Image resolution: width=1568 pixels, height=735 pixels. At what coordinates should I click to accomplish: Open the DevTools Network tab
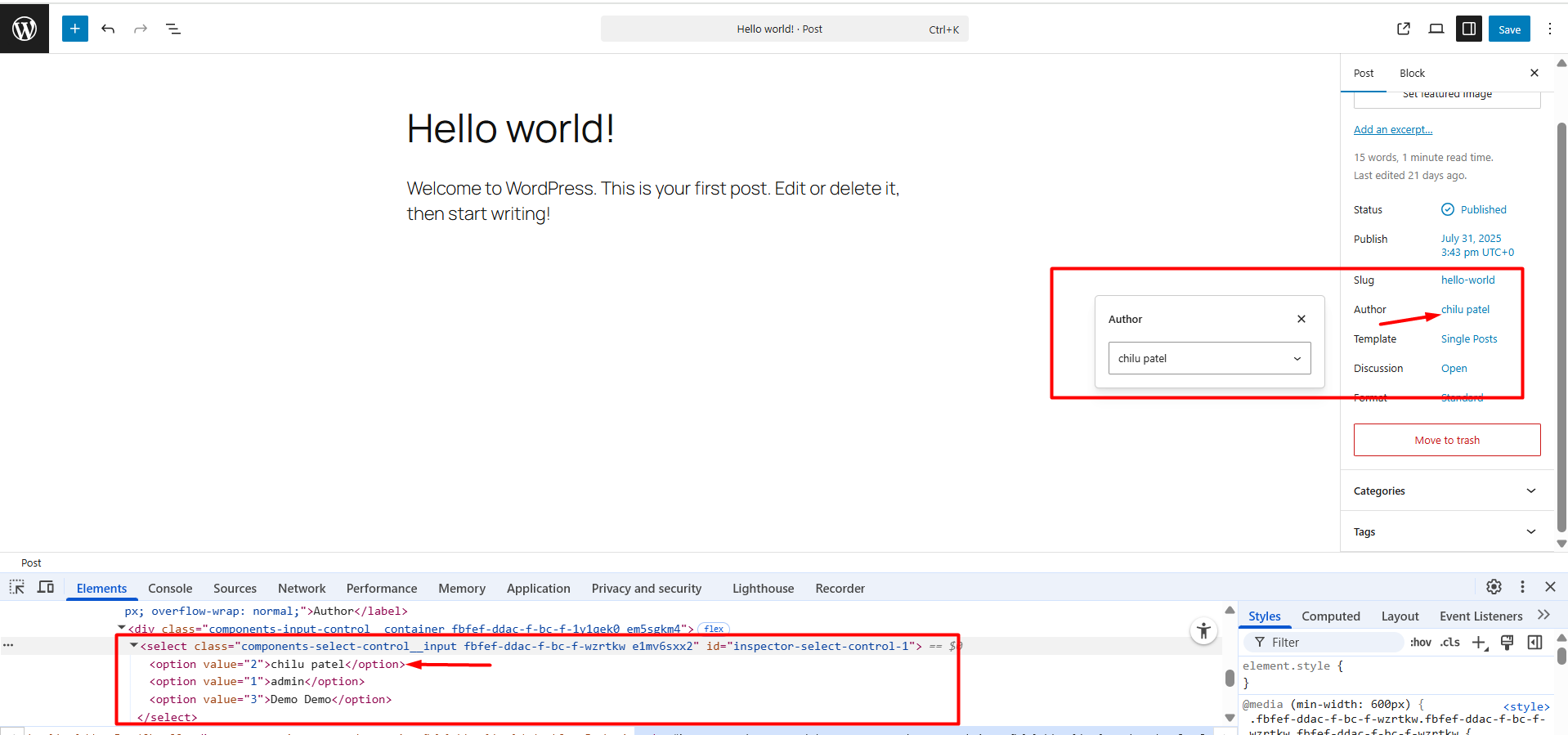pyautogui.click(x=302, y=589)
